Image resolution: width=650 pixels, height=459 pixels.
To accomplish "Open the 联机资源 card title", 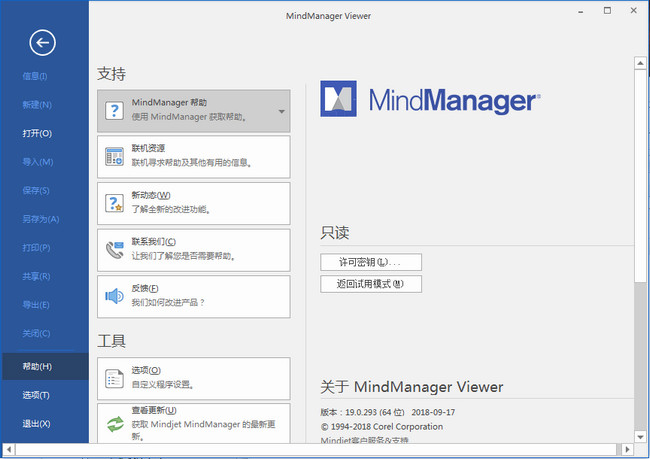I will tap(148, 148).
